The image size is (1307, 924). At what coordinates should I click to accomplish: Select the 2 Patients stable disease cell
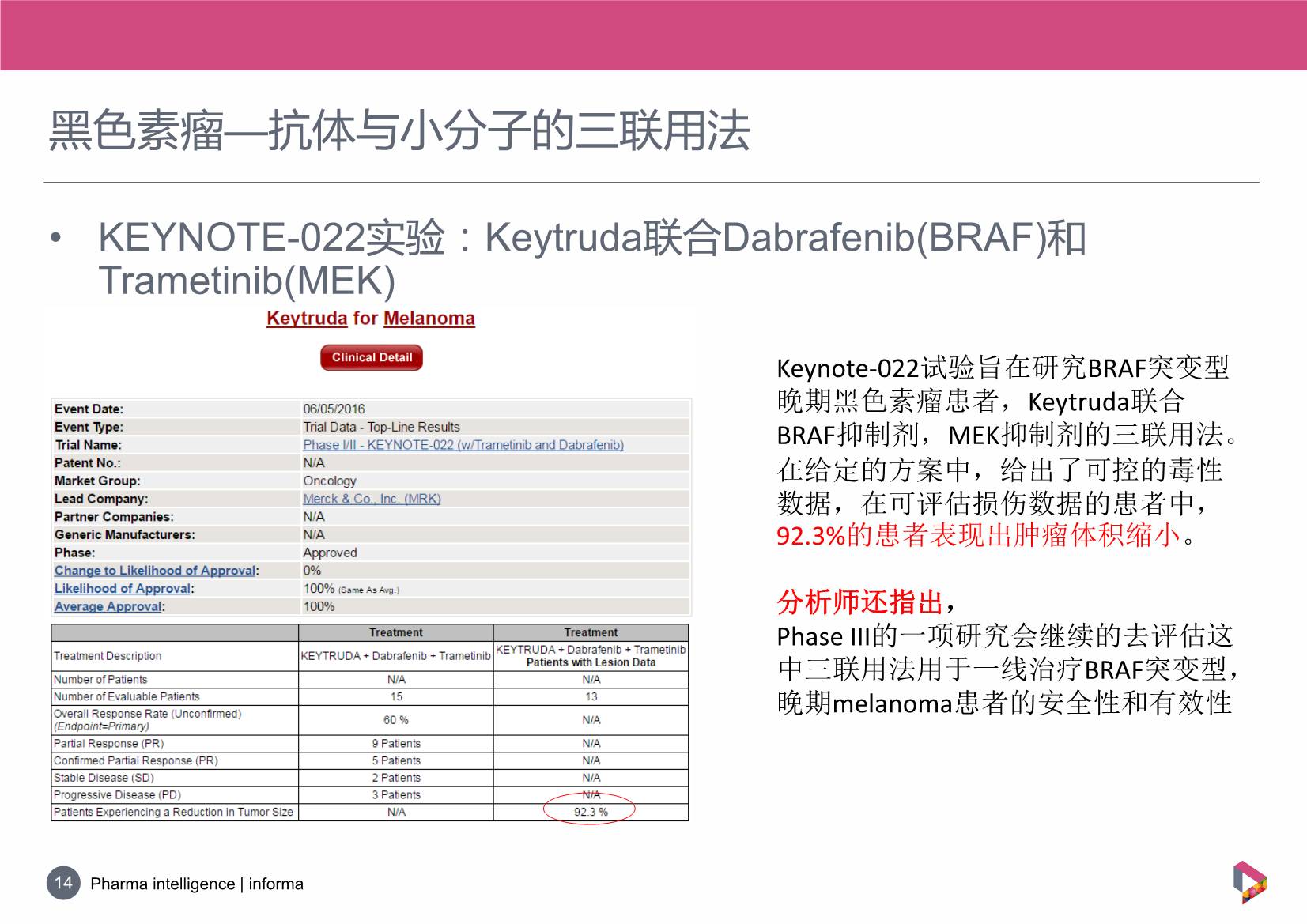pos(396,778)
